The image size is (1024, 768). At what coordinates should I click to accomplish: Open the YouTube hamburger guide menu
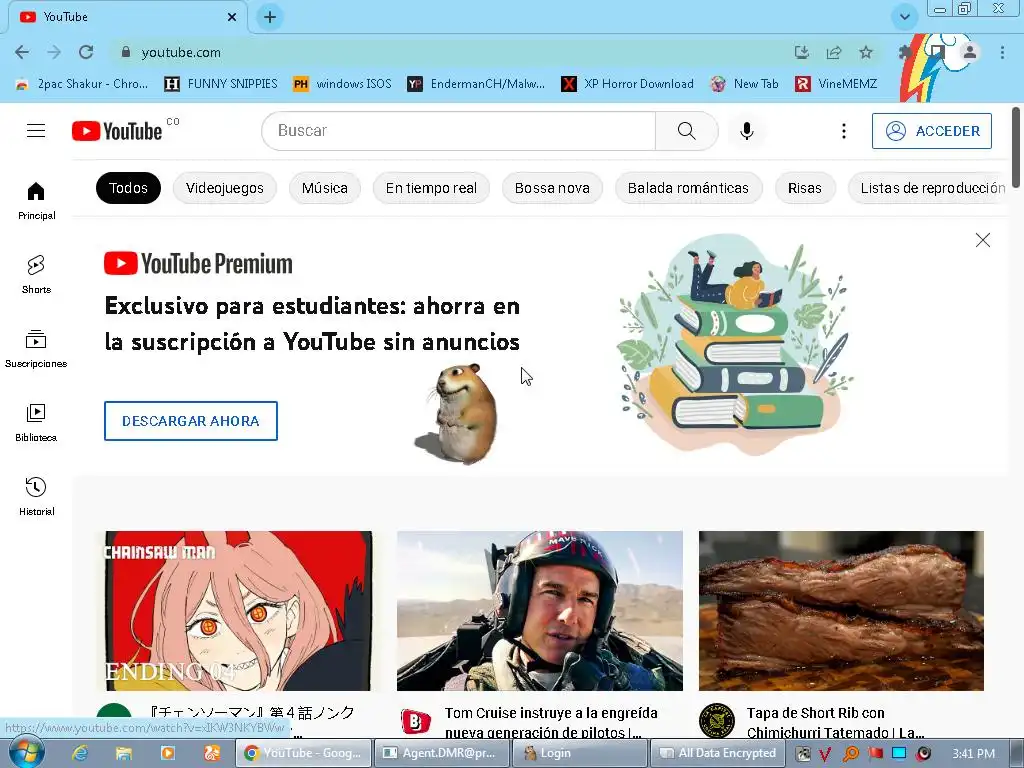(x=36, y=131)
